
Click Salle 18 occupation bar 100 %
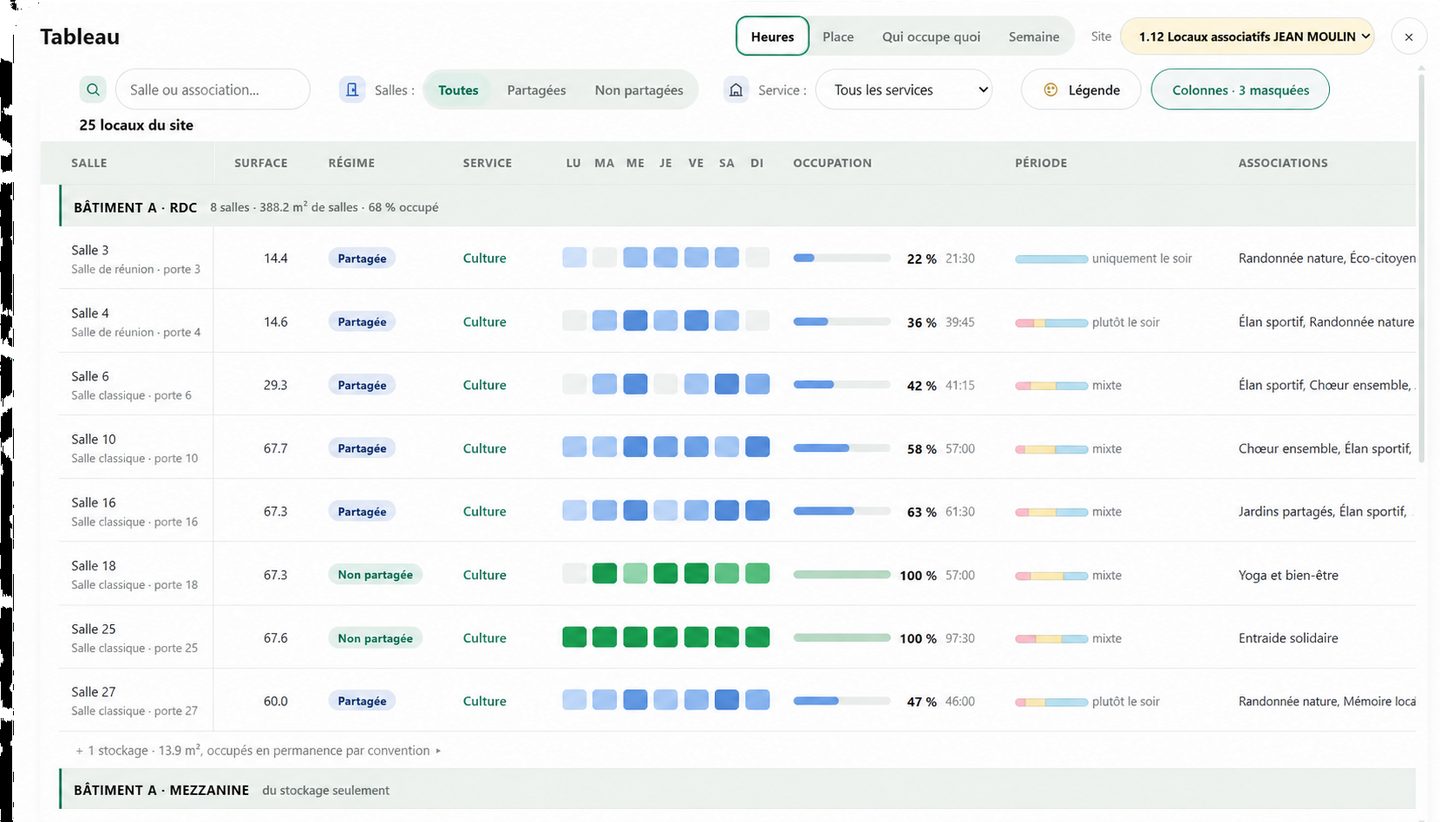point(842,575)
